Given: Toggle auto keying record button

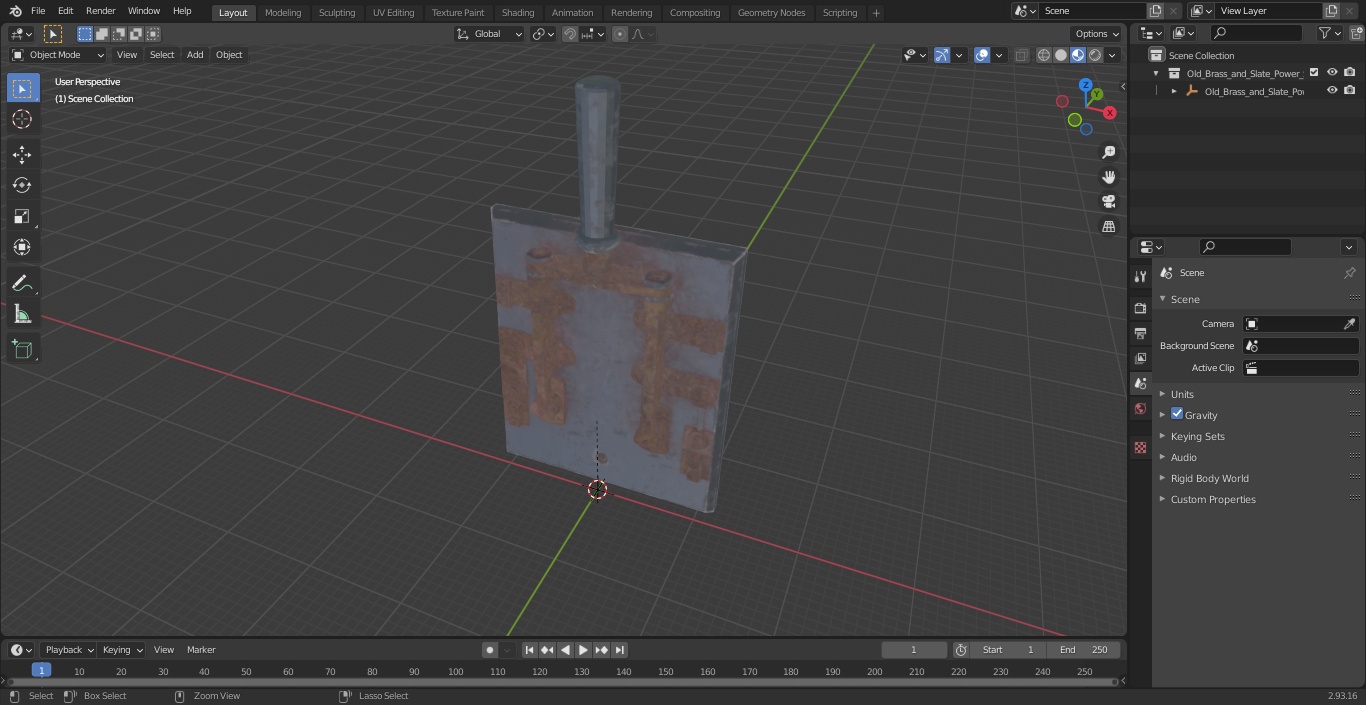Looking at the screenshot, I should coord(490,650).
